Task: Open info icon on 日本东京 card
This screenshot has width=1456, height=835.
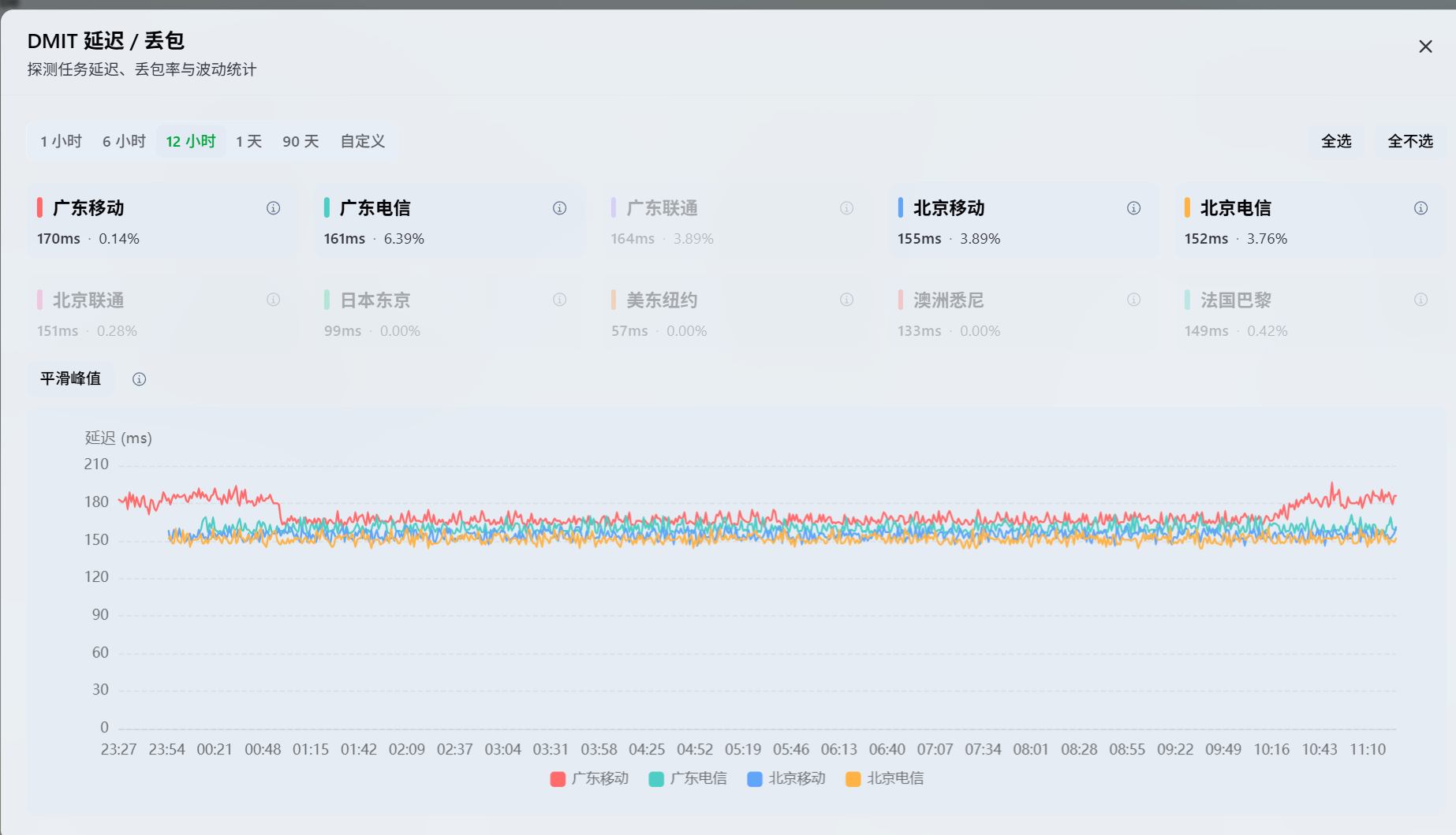Action: pyautogui.click(x=559, y=300)
